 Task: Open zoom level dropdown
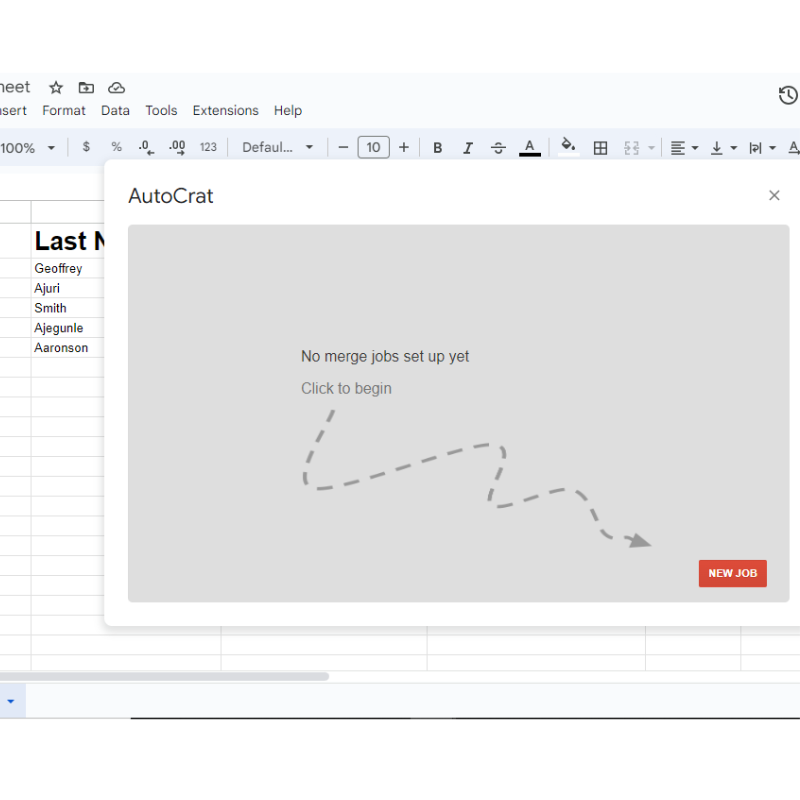(x=28, y=148)
